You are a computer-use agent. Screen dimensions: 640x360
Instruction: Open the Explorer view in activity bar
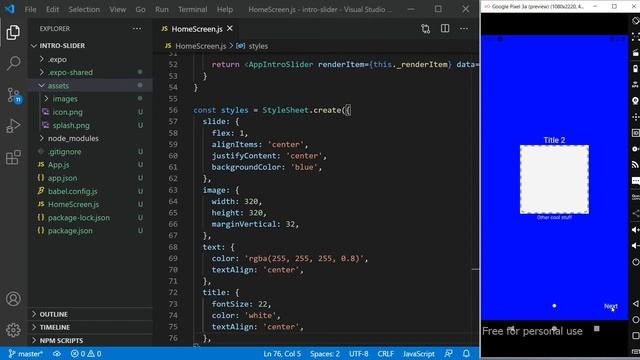click(13, 32)
